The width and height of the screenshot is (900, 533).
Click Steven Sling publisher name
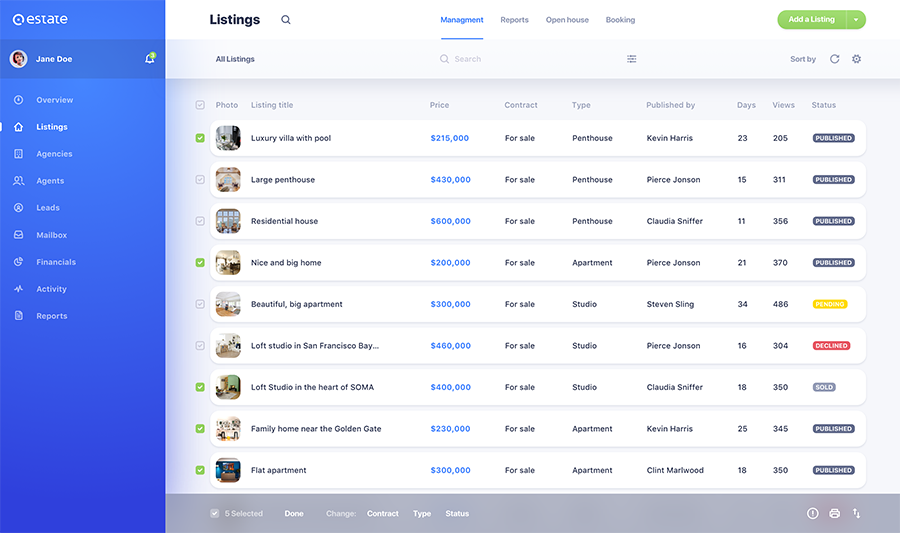point(670,304)
